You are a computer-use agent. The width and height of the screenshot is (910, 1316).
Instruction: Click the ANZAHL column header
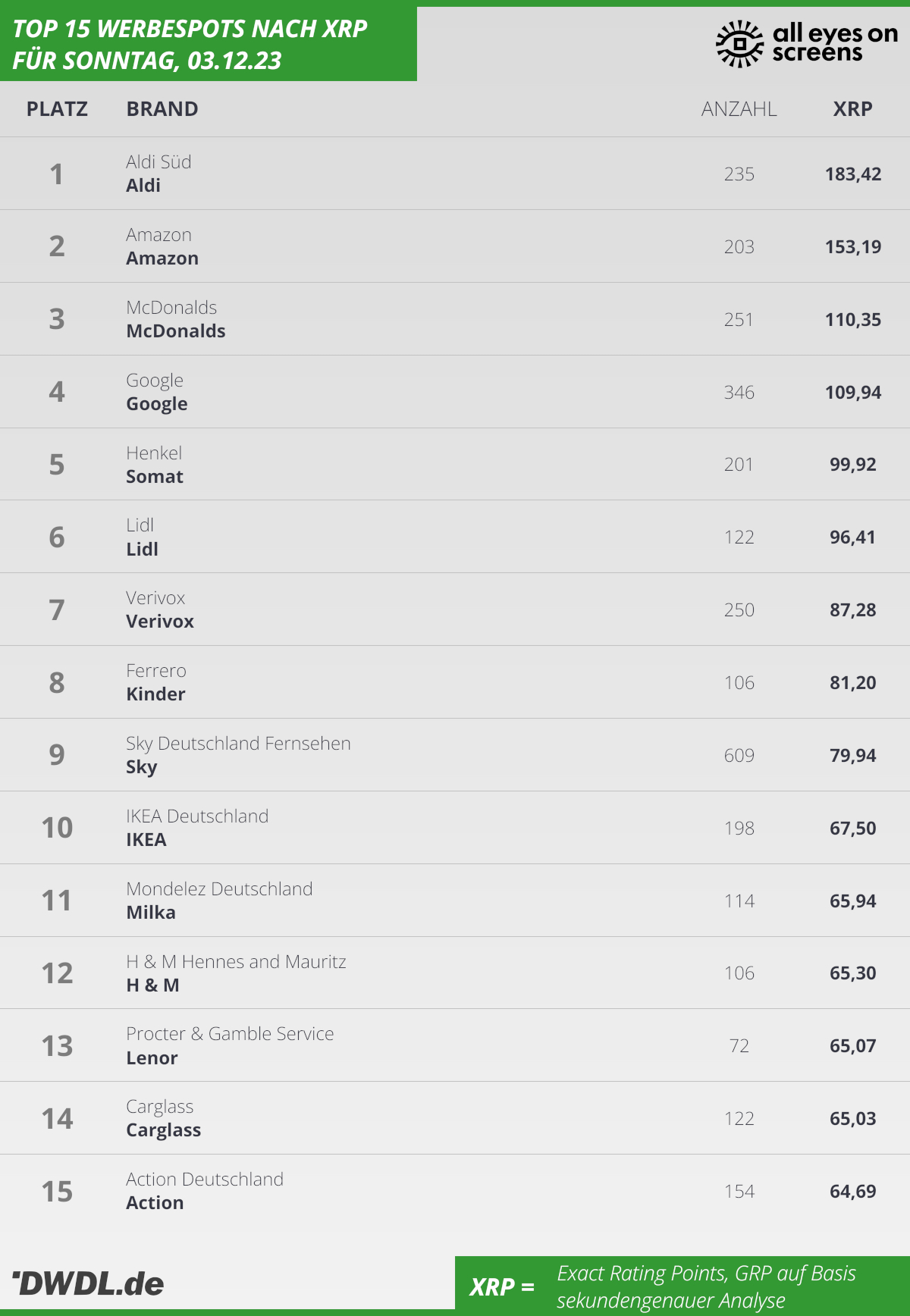pyautogui.click(x=739, y=109)
